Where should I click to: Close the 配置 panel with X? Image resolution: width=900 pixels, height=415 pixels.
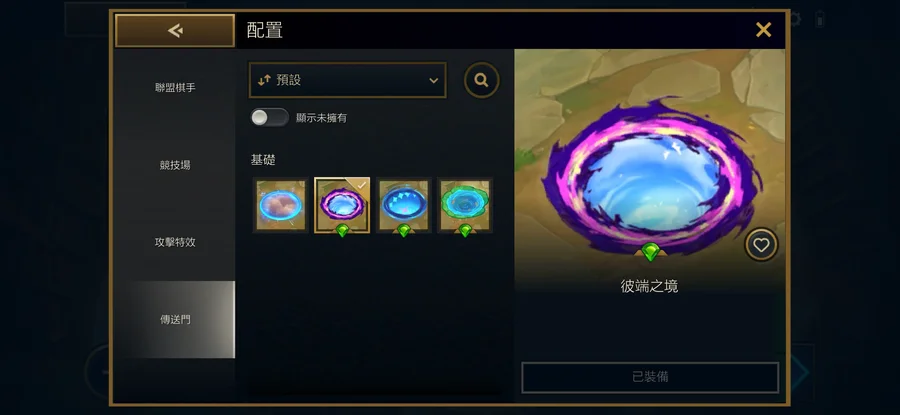coord(763,30)
